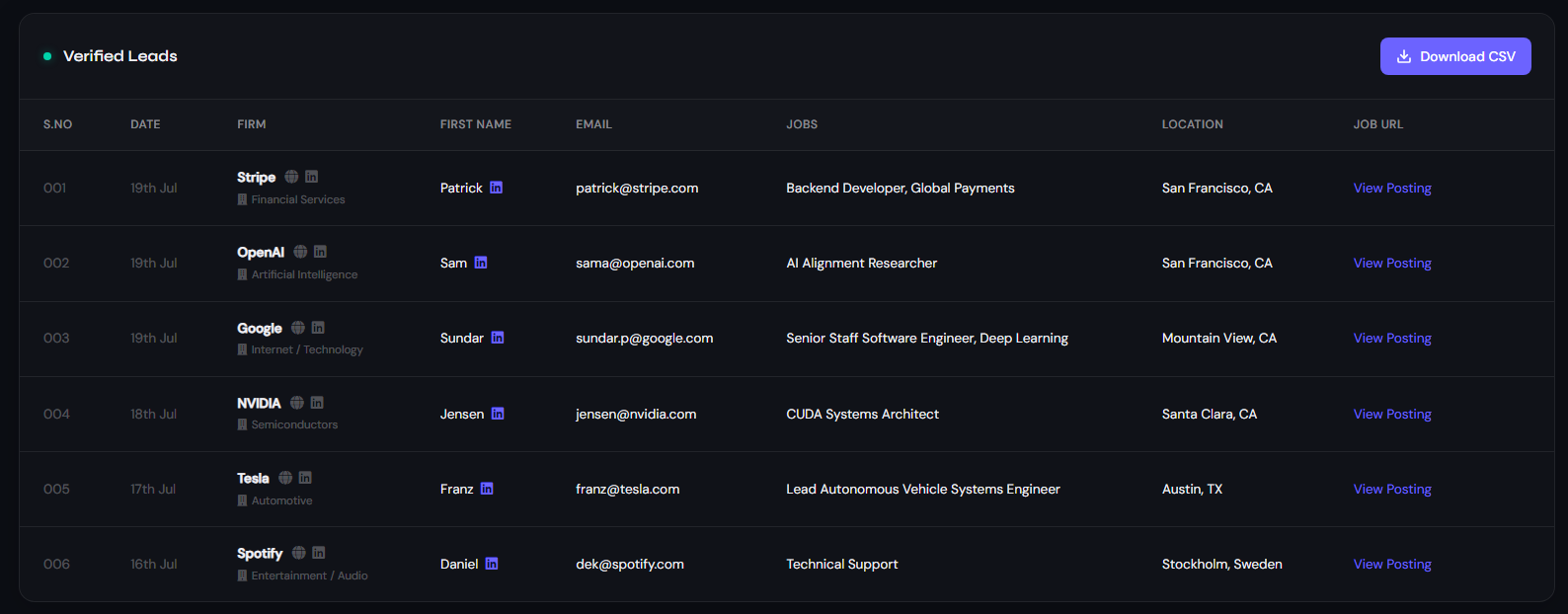View Posting for Spotify Technical Support

click(x=1392, y=564)
